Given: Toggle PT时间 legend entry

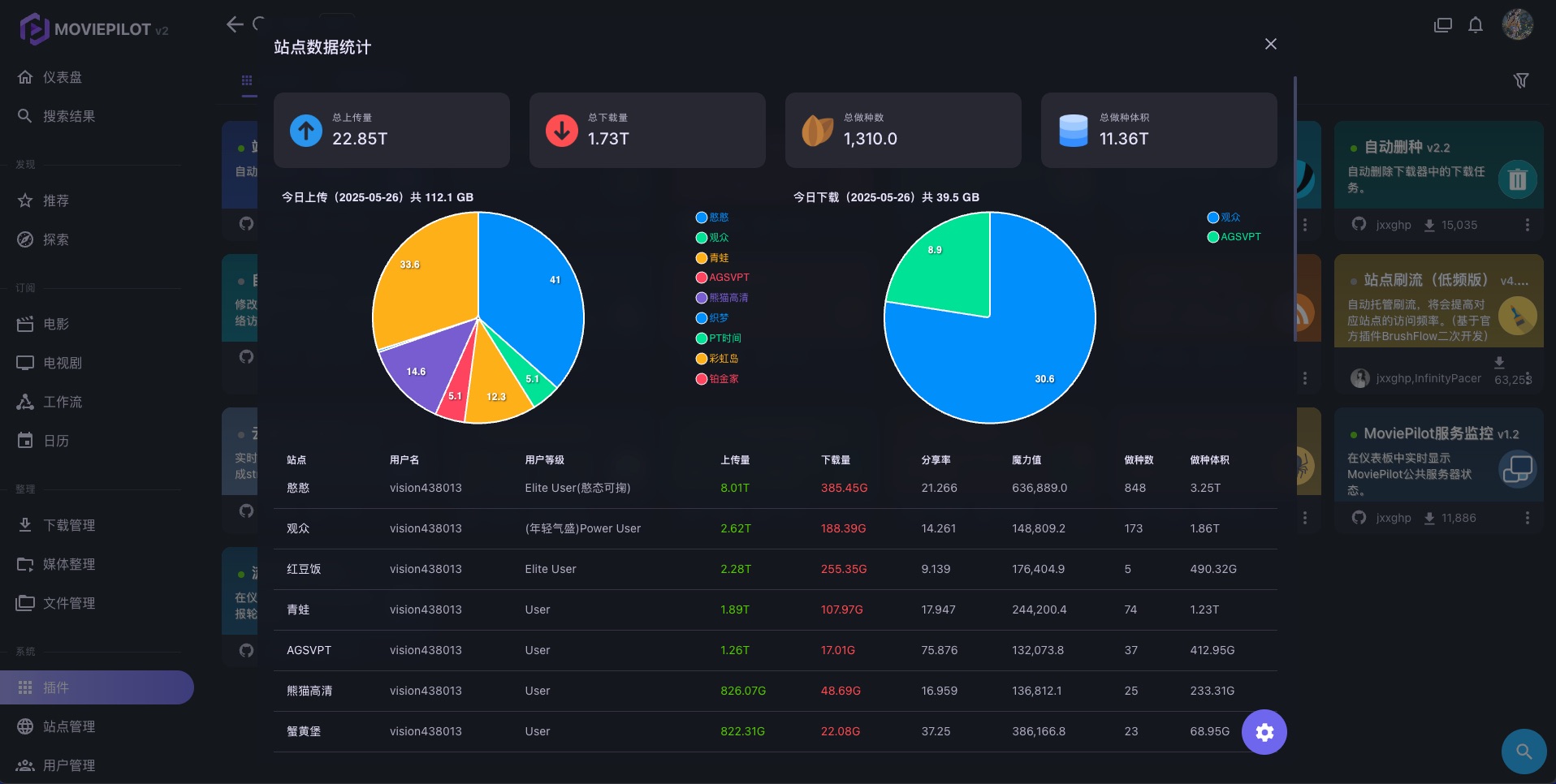Looking at the screenshot, I should coord(719,338).
